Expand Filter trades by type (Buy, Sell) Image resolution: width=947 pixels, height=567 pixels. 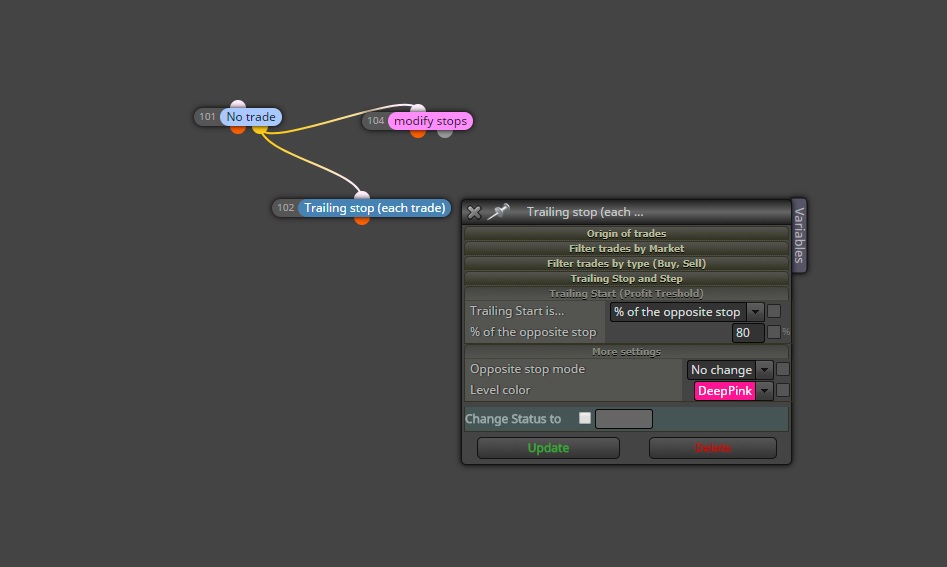point(626,263)
